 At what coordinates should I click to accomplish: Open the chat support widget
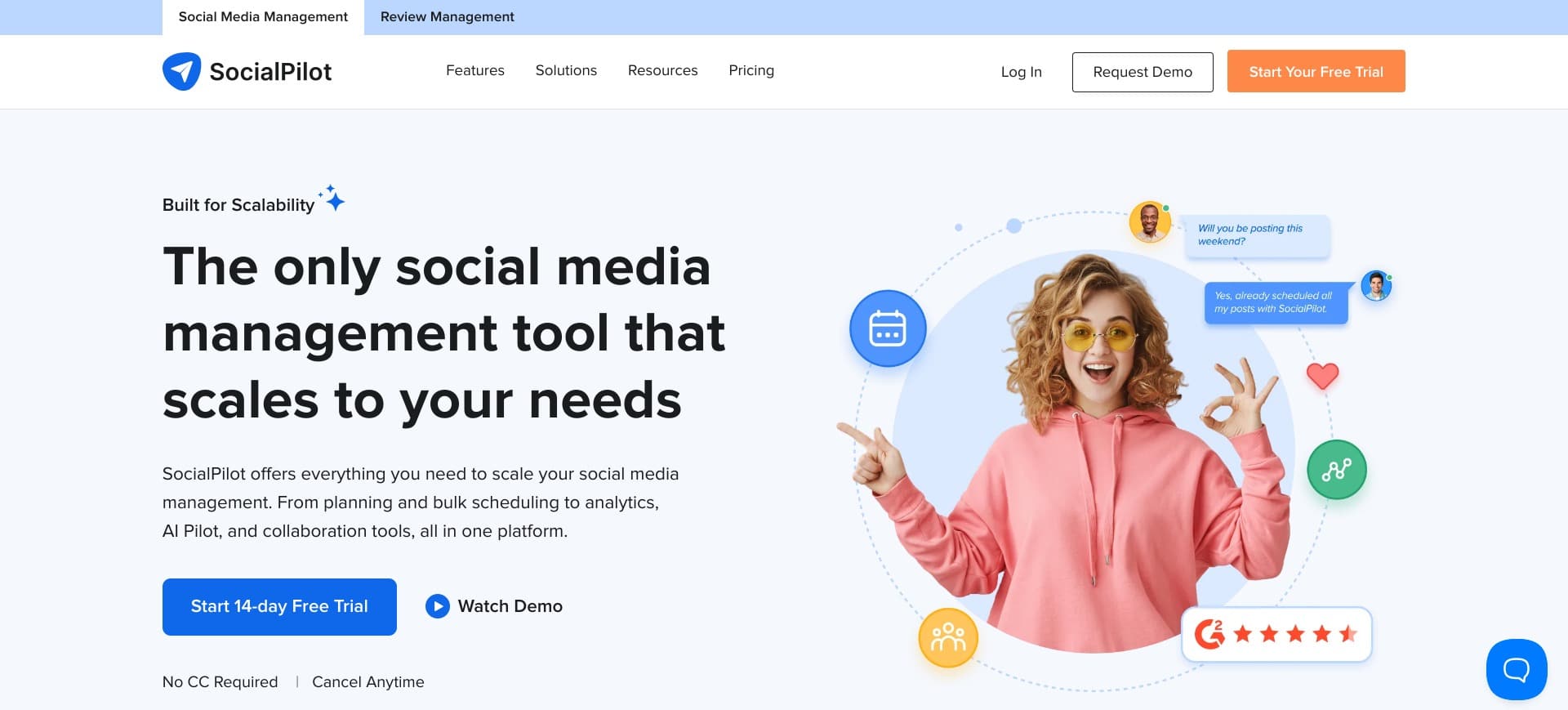1517,669
